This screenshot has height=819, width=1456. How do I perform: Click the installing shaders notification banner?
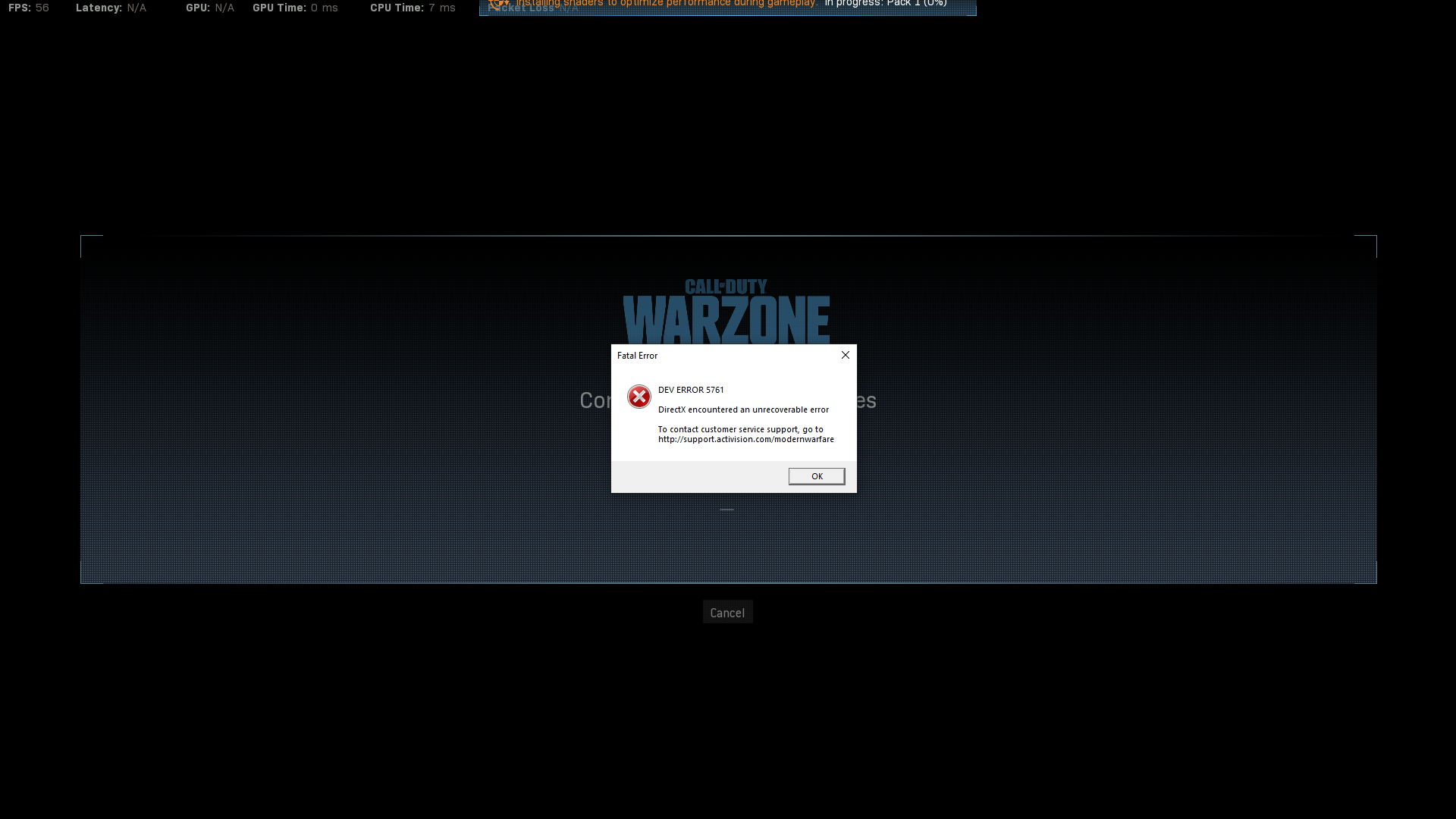pyautogui.click(x=666, y=4)
